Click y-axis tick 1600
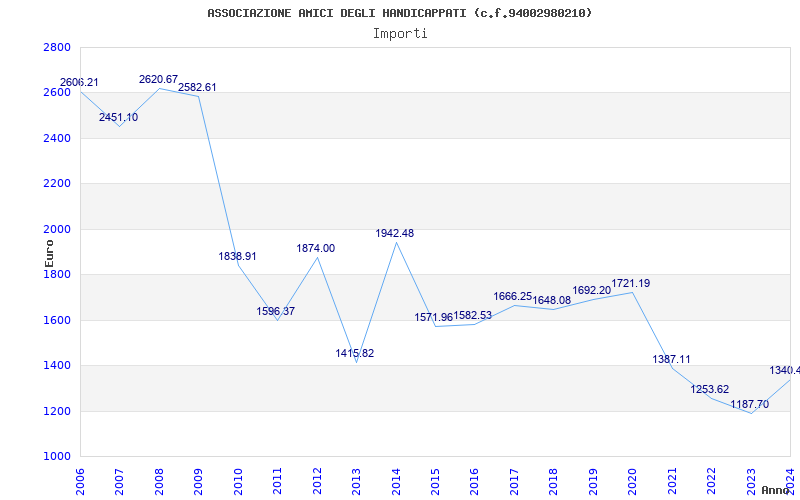Image resolution: width=800 pixels, height=500 pixels. coord(57,320)
